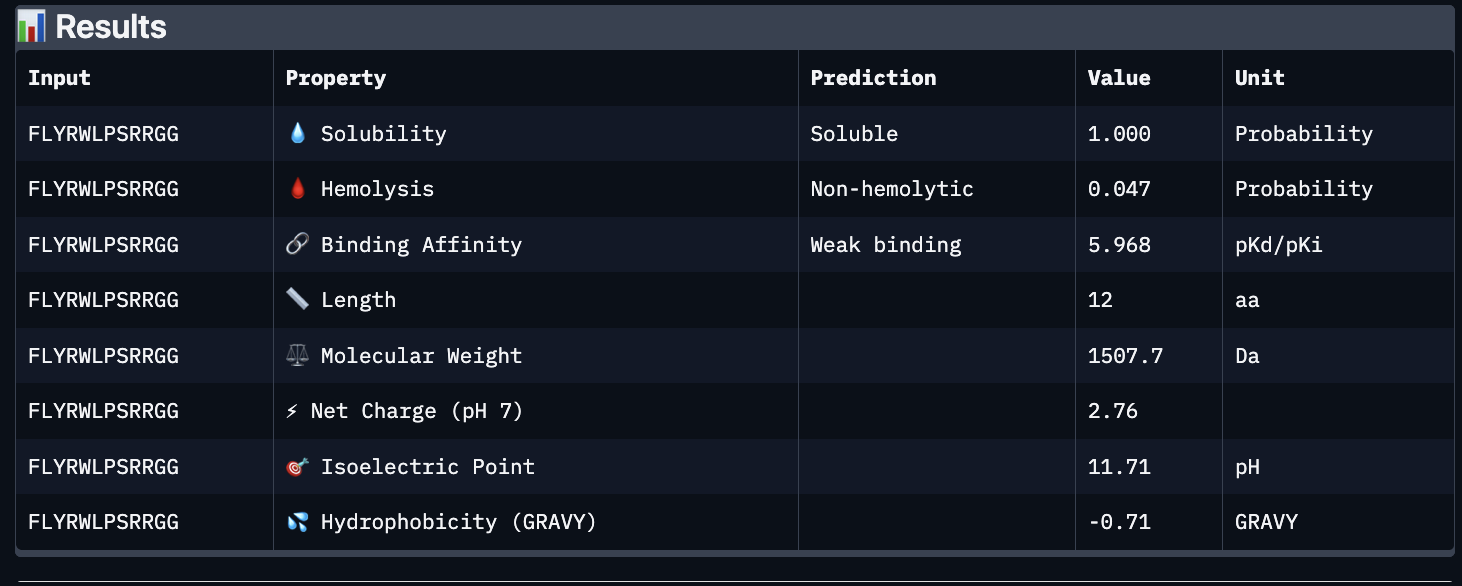1462x586 pixels.
Task: Click the 11.71 isoelectric point value
Action: pos(1119,467)
